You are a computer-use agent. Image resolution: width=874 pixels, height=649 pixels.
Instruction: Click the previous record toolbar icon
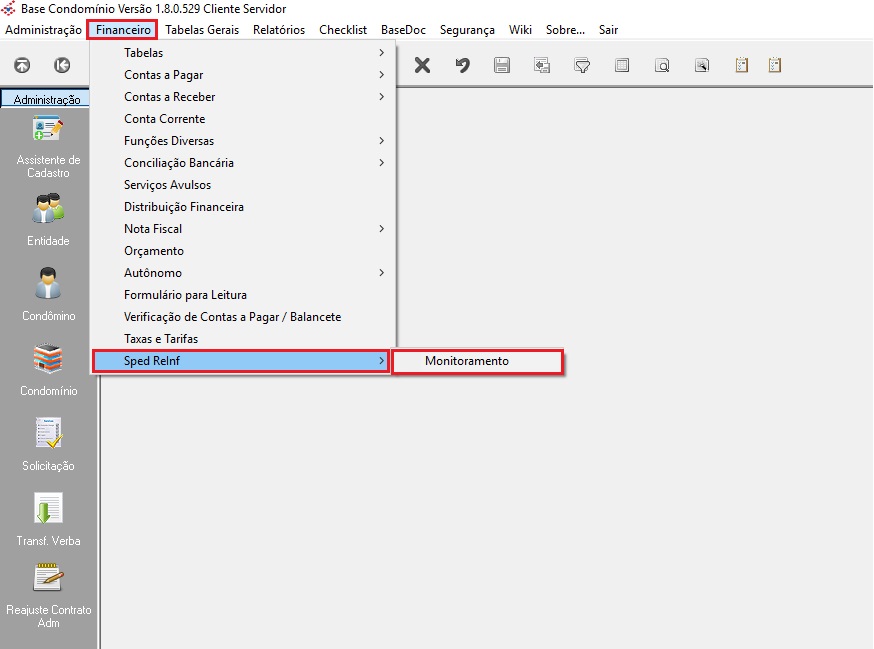pos(62,65)
